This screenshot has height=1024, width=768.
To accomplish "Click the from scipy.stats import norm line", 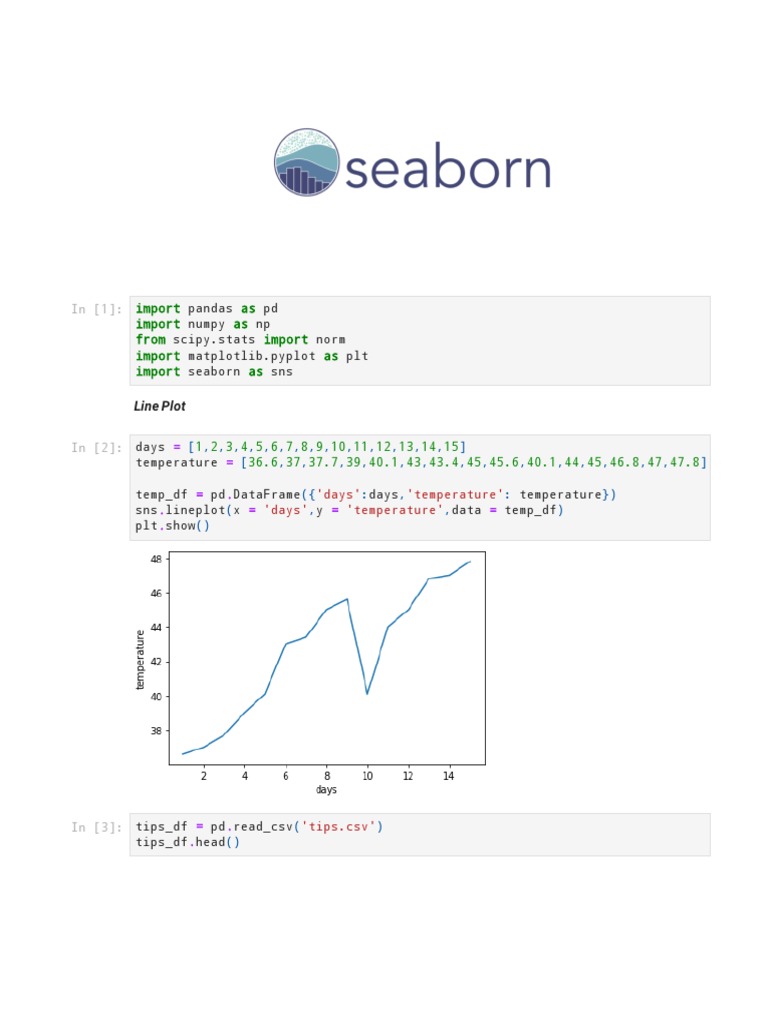I will click(240, 340).
